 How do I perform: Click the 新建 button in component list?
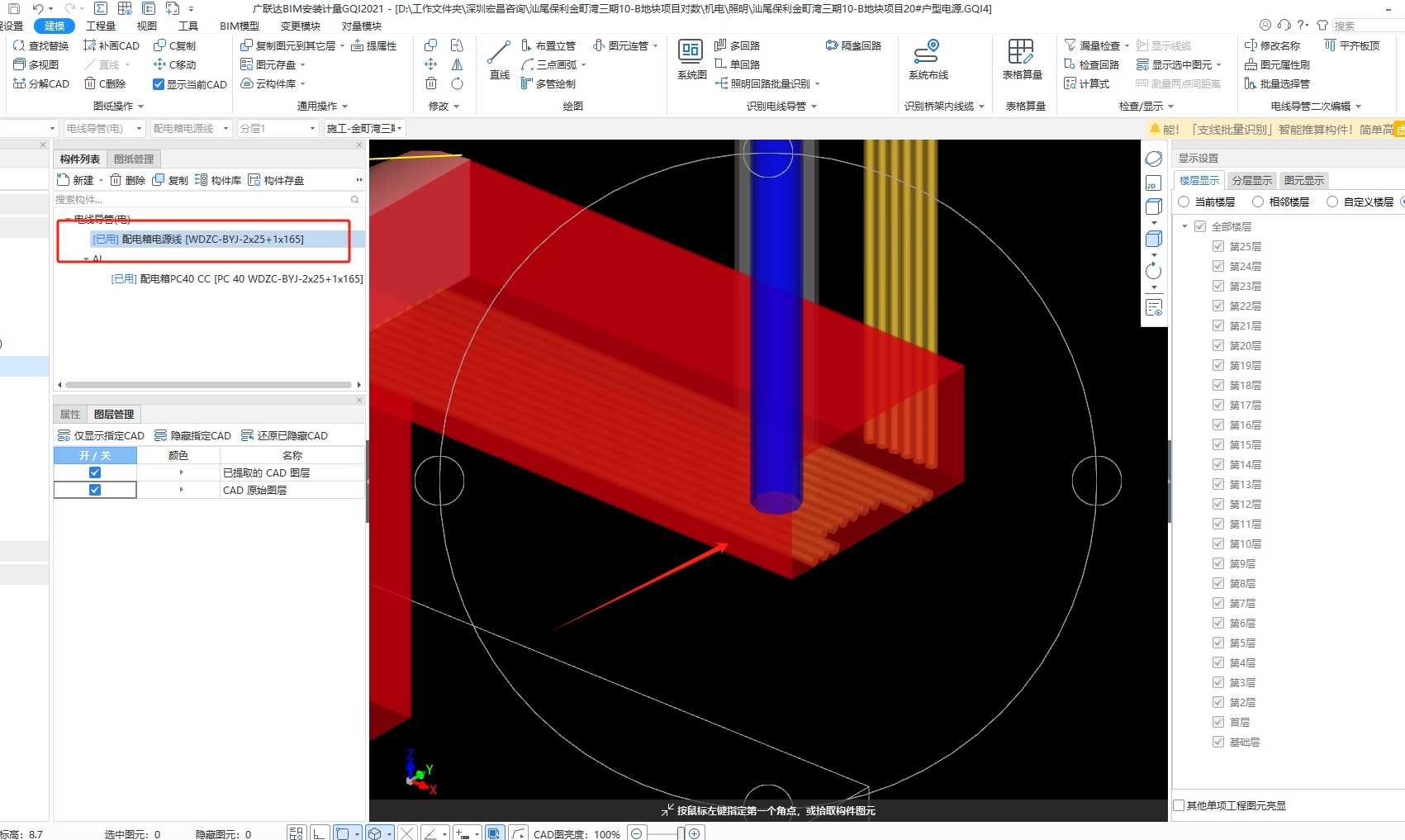75,180
